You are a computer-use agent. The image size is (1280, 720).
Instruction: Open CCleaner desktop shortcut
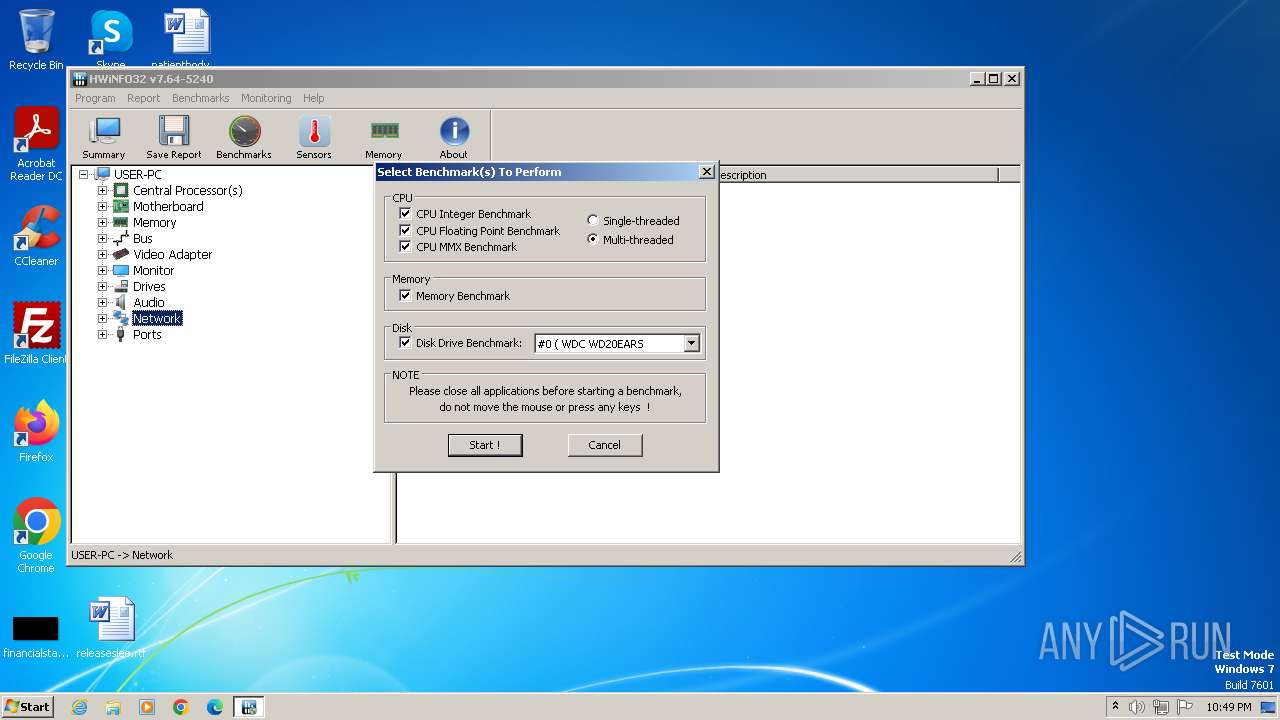pos(36,236)
